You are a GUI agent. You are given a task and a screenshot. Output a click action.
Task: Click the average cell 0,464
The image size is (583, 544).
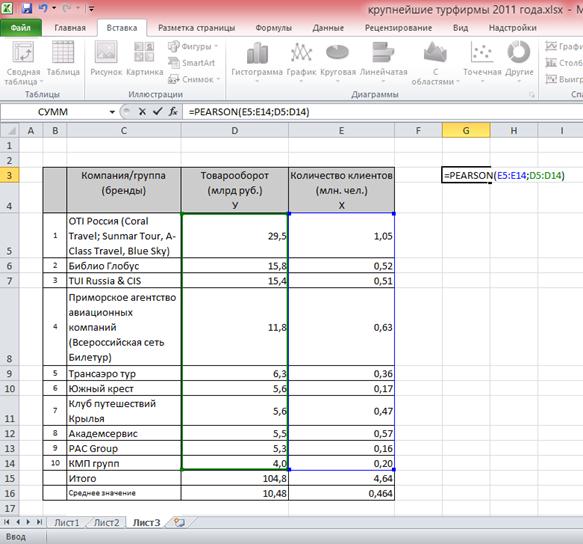(341, 493)
